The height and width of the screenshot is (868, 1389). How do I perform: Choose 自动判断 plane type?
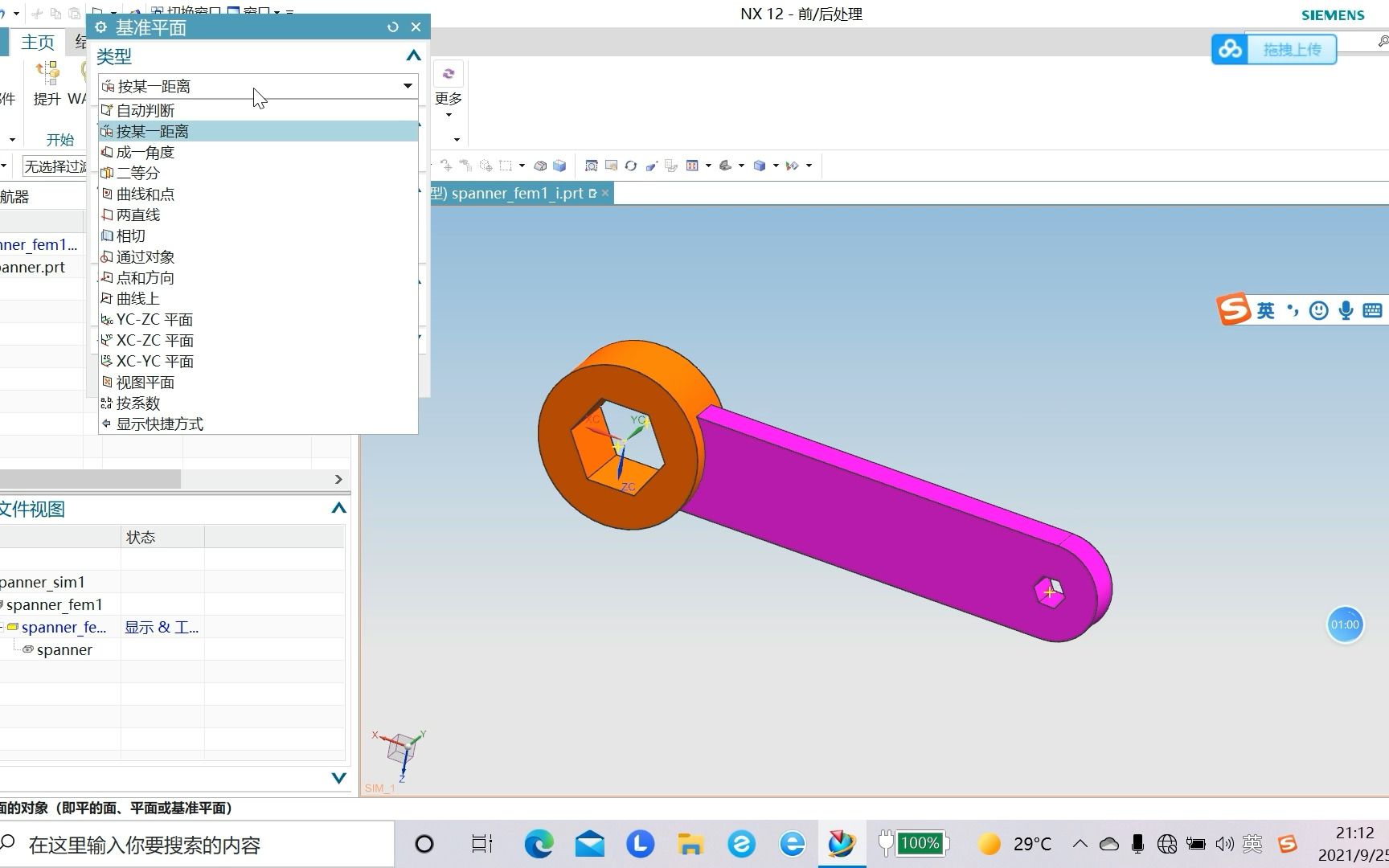click(x=258, y=110)
